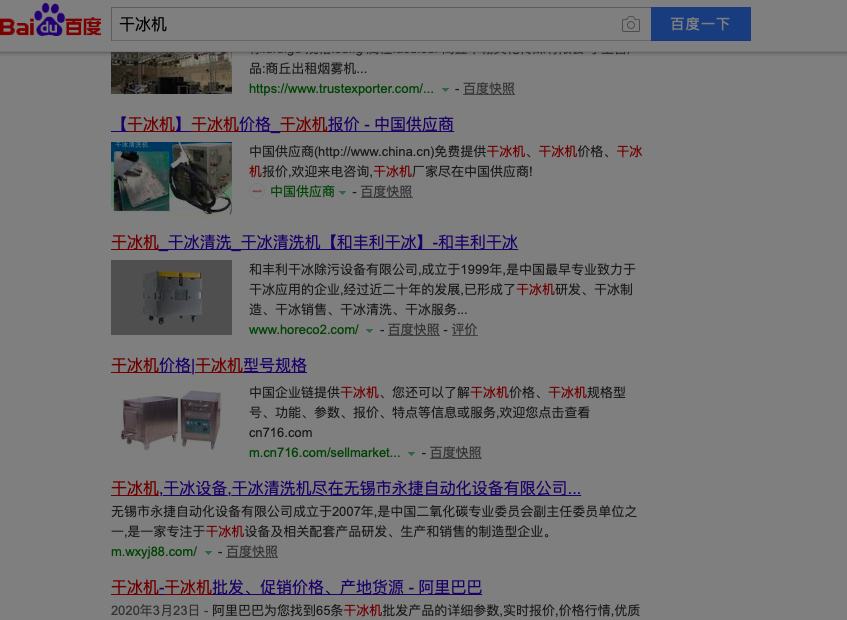Open 无锡市永捷自动化设备 result title
The height and width of the screenshot is (620, 847).
pos(346,489)
